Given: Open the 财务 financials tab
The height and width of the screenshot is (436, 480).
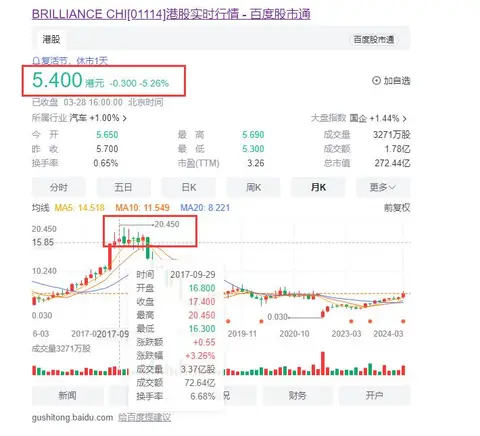Looking at the screenshot, I should pyautogui.click(x=297, y=396).
